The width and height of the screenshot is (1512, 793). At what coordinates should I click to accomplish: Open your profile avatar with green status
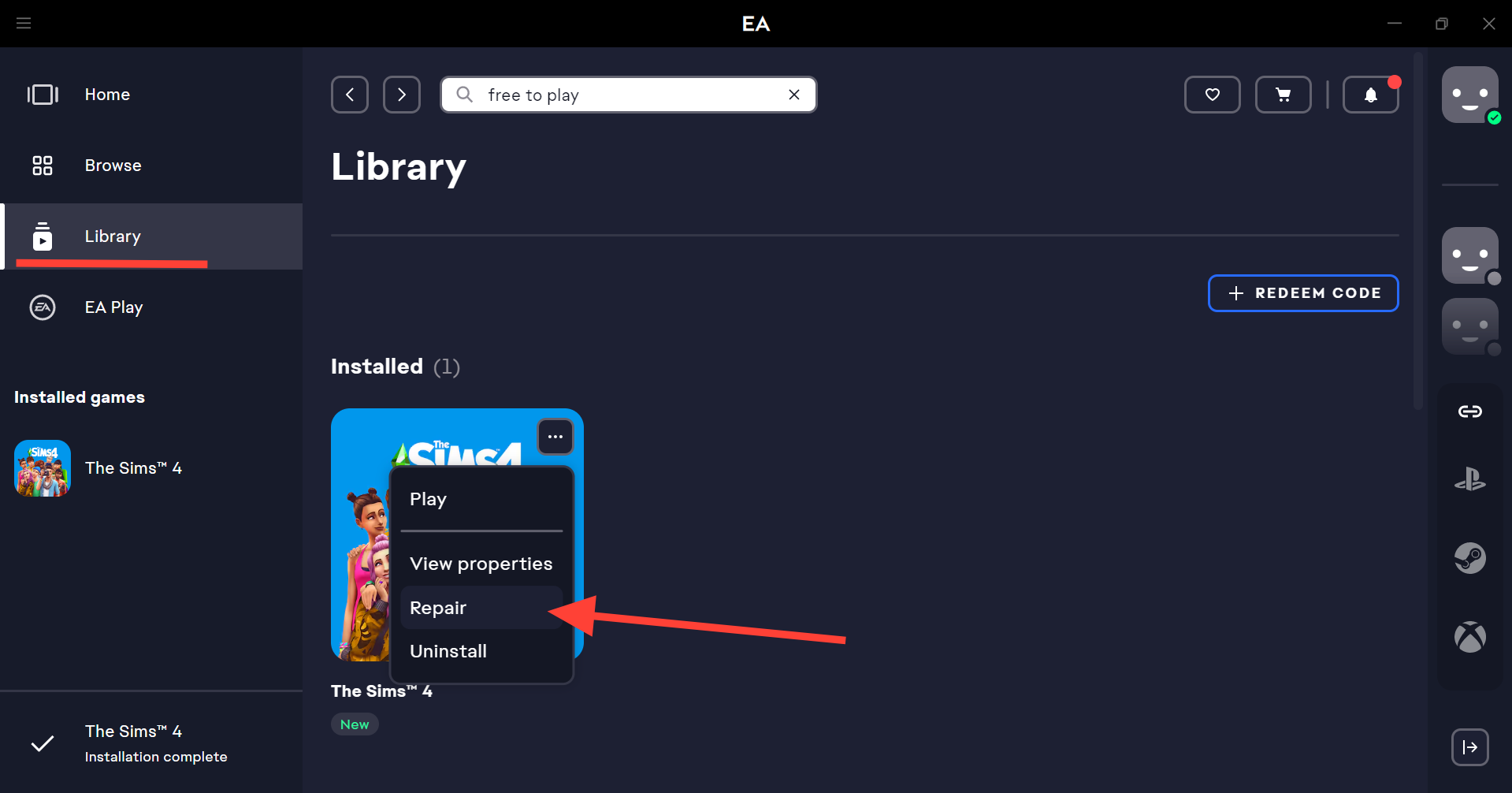click(x=1469, y=95)
